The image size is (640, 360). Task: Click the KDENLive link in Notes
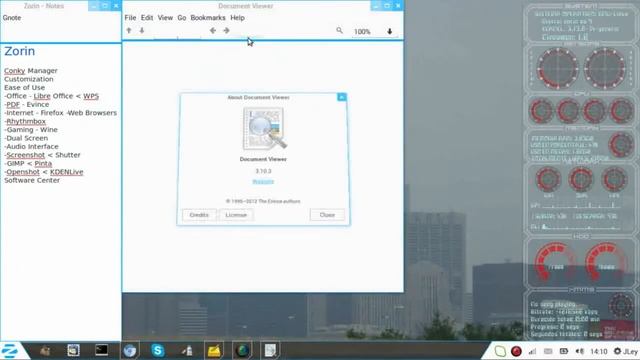coord(67,172)
